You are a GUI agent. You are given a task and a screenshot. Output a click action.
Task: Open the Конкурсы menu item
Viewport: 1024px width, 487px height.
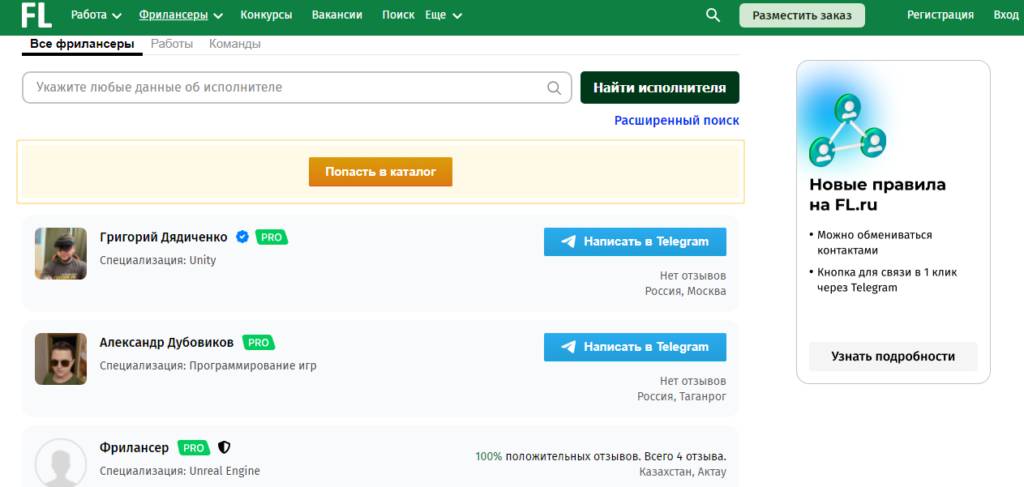[x=266, y=15]
